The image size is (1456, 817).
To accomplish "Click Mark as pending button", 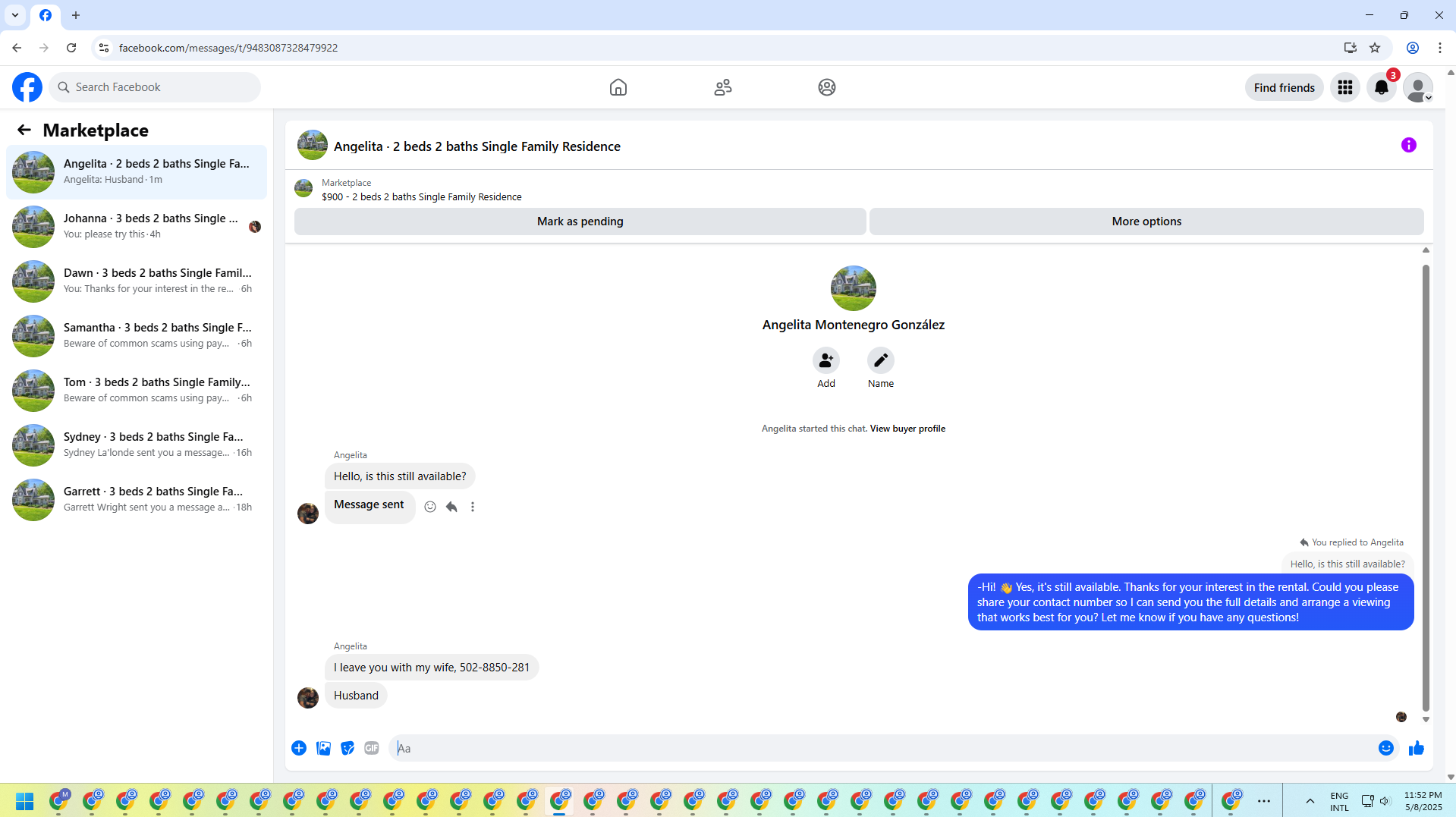I will (x=580, y=222).
